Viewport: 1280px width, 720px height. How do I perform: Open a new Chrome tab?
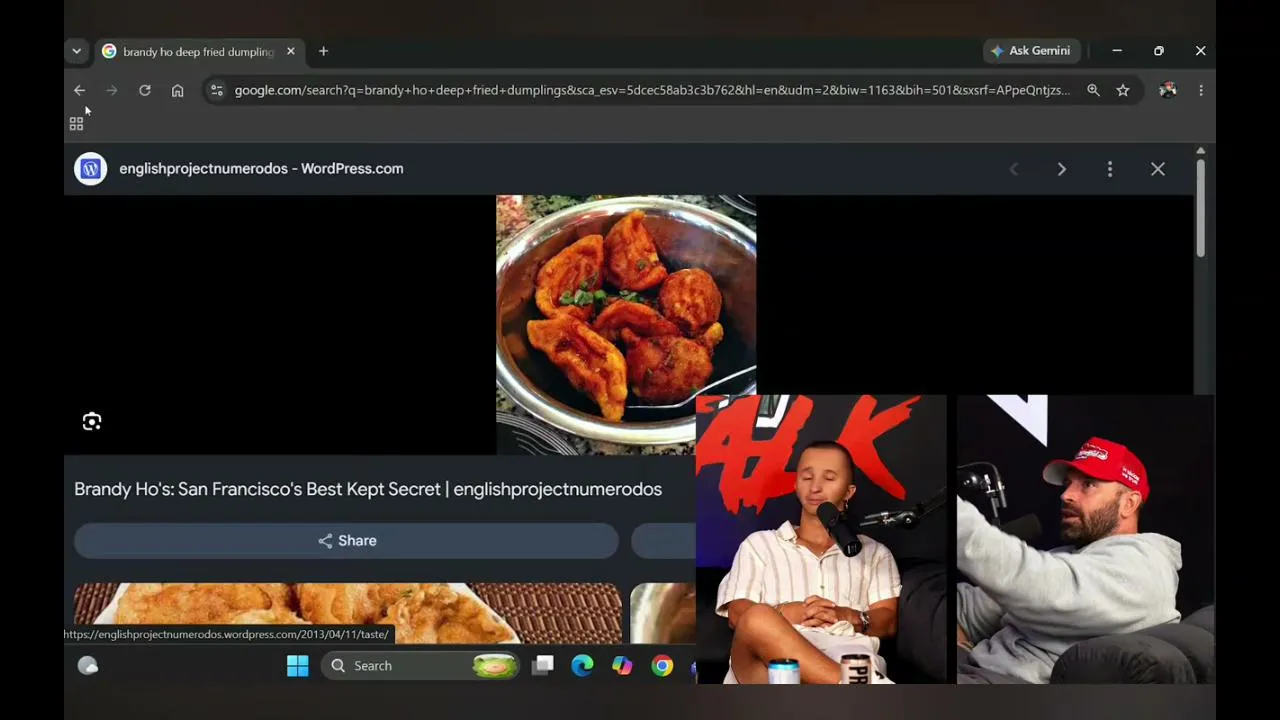pyautogui.click(x=323, y=51)
